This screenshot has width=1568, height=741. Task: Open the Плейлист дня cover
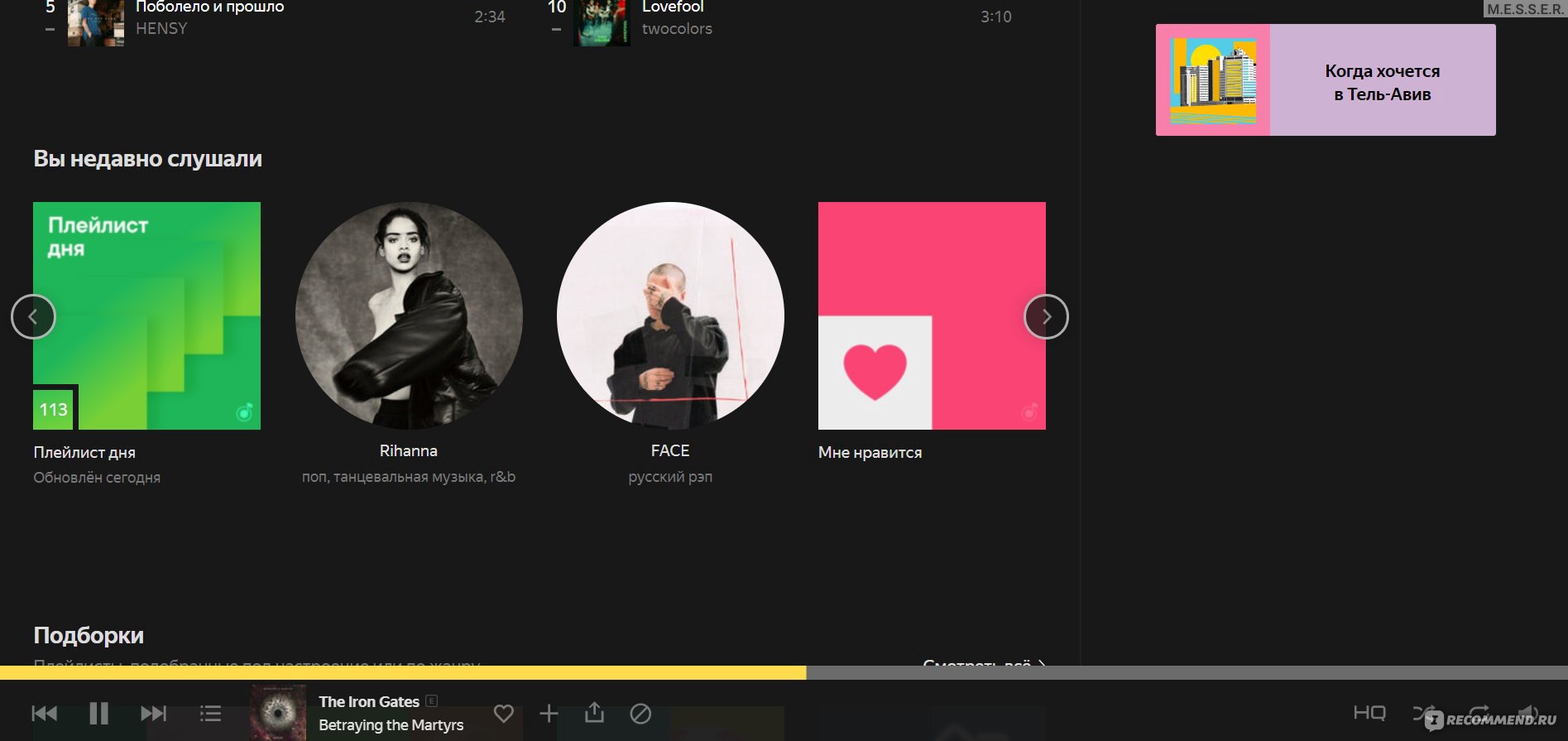click(x=146, y=315)
